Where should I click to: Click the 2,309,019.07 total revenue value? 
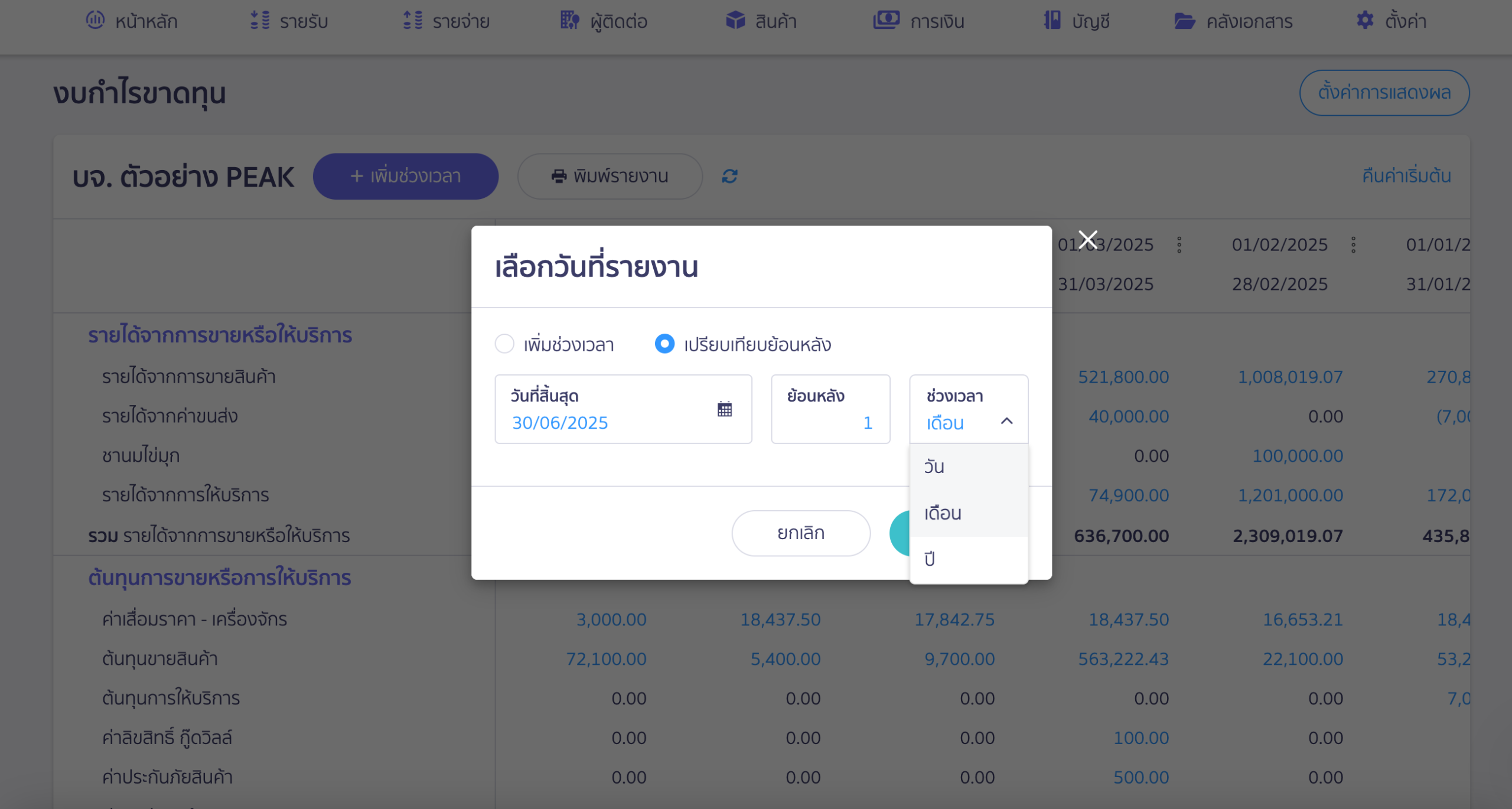1288,536
